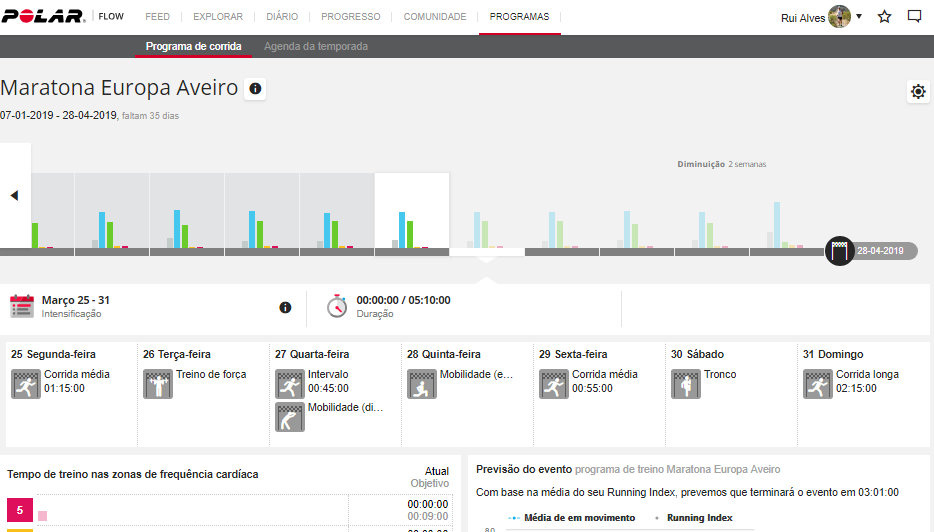Image resolution: width=934 pixels, height=532 pixels.
Task: Open program settings gear icon
Action: click(918, 92)
